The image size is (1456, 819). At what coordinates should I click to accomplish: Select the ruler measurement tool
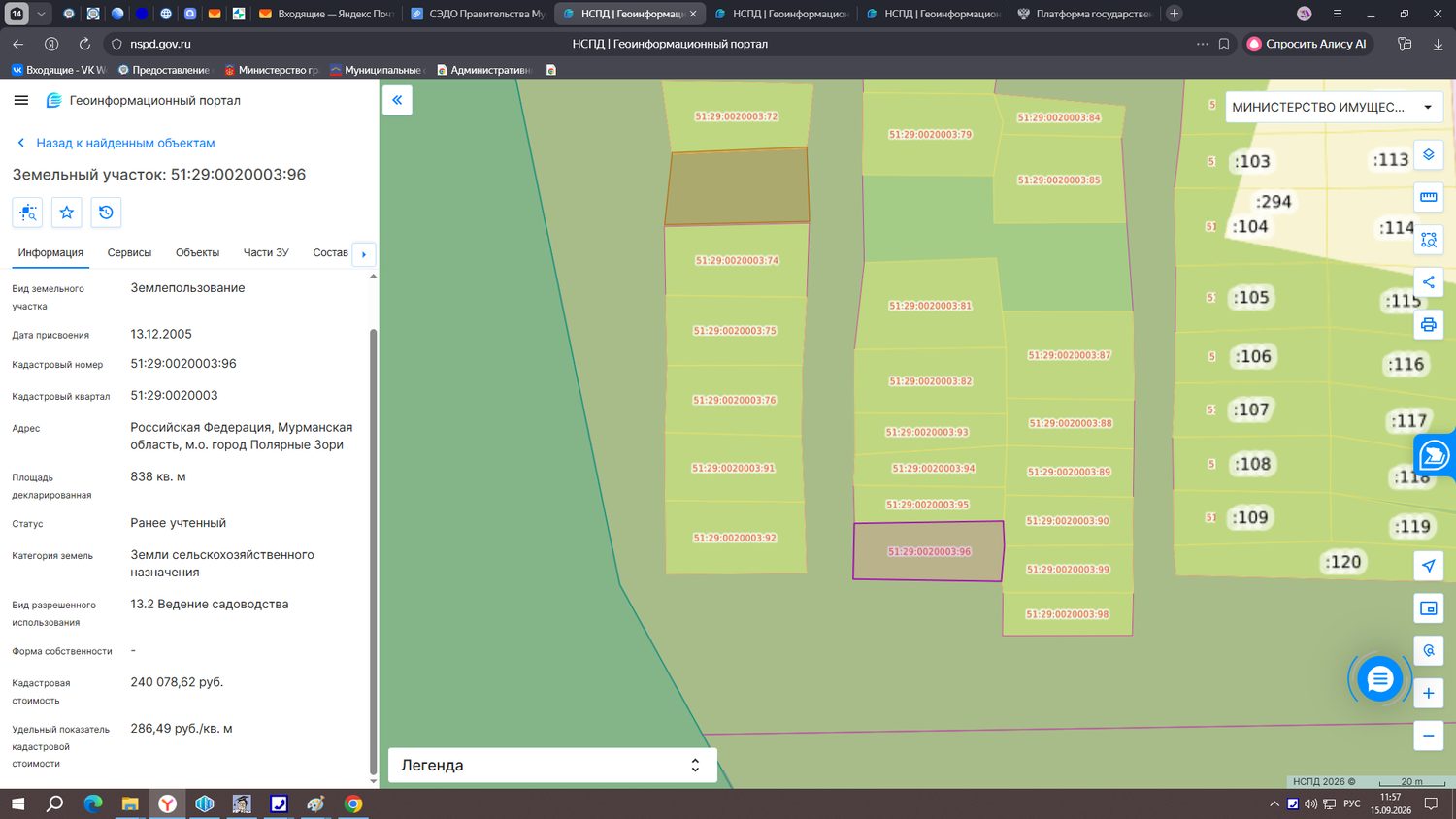coord(1428,197)
